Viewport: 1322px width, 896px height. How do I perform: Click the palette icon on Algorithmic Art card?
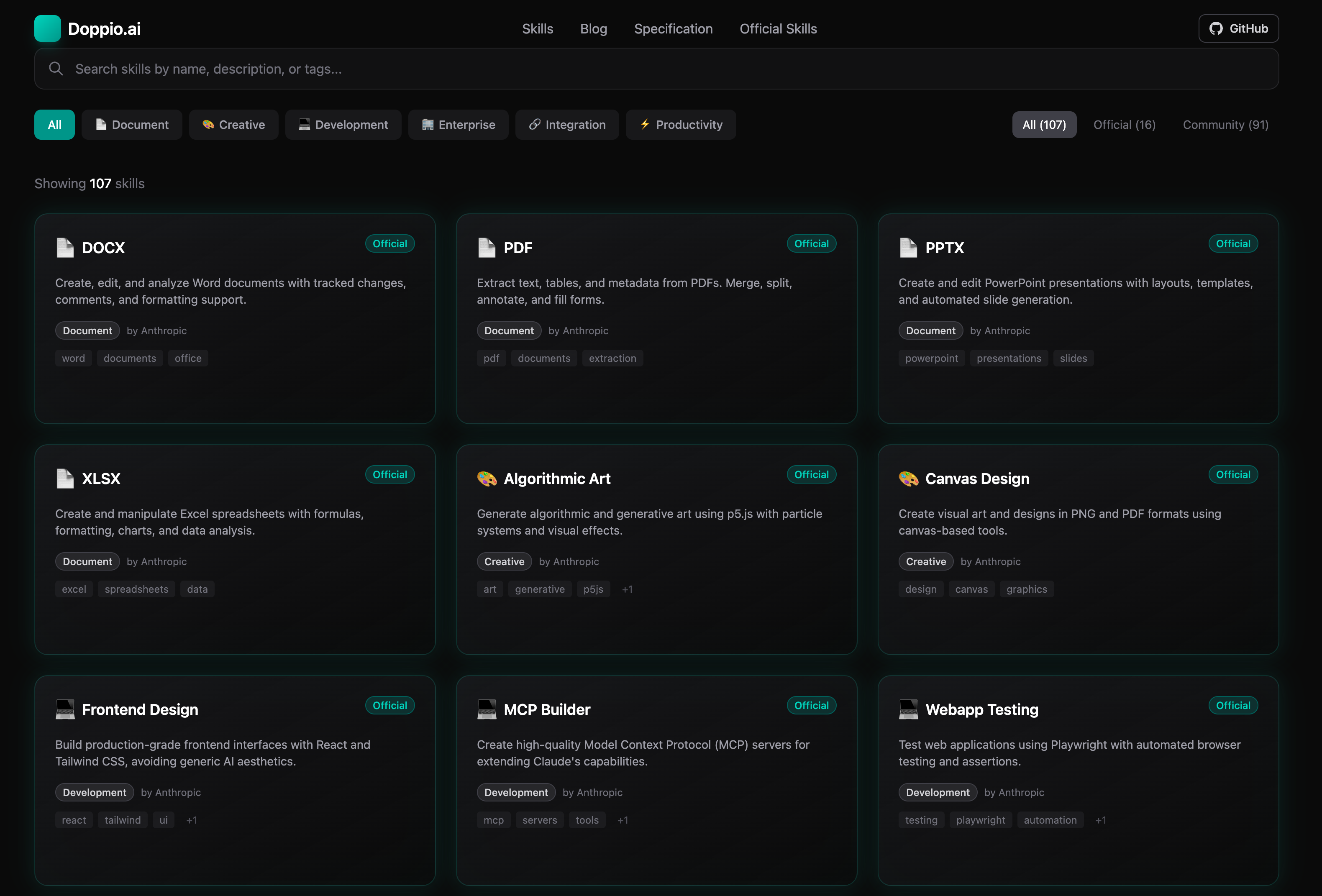point(487,479)
